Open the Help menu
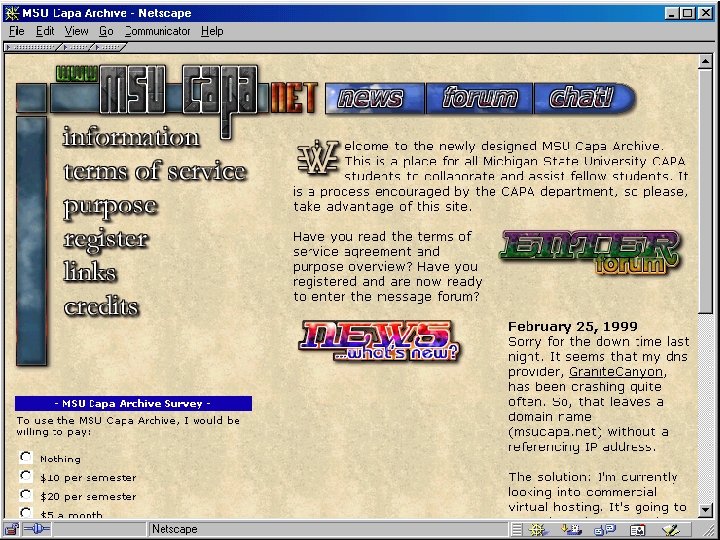720x540 pixels. point(212,31)
